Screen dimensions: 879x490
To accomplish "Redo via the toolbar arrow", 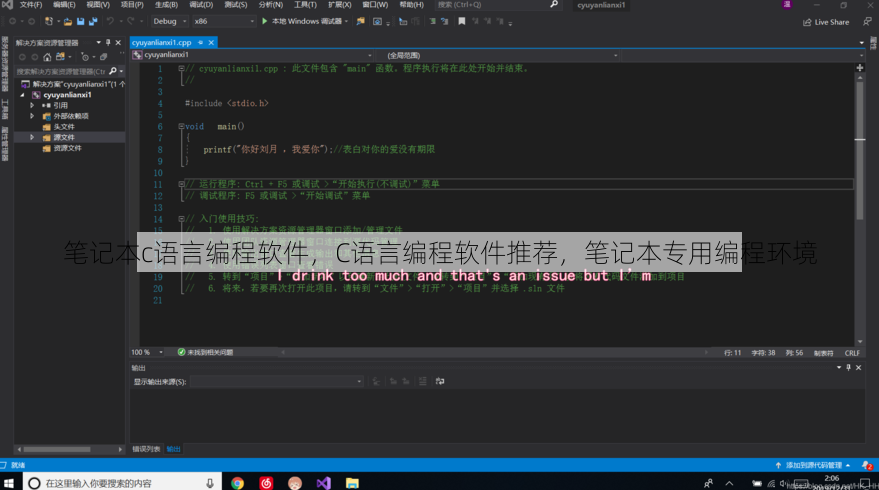I will pyautogui.click(x=131, y=21).
